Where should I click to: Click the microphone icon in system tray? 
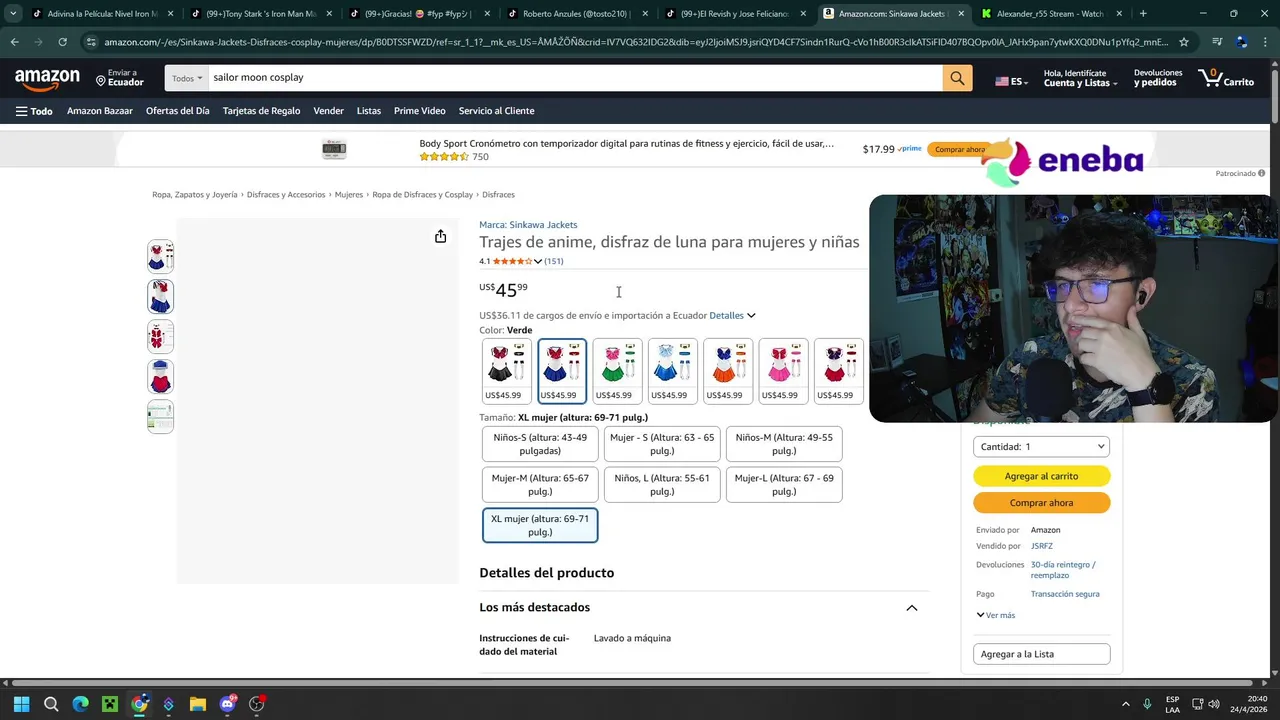pyautogui.click(x=1147, y=704)
